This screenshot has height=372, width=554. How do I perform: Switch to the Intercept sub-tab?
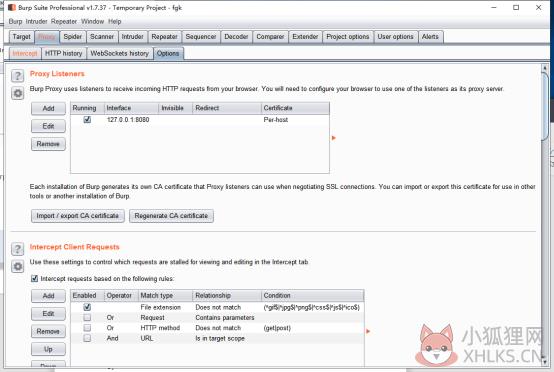point(25,53)
